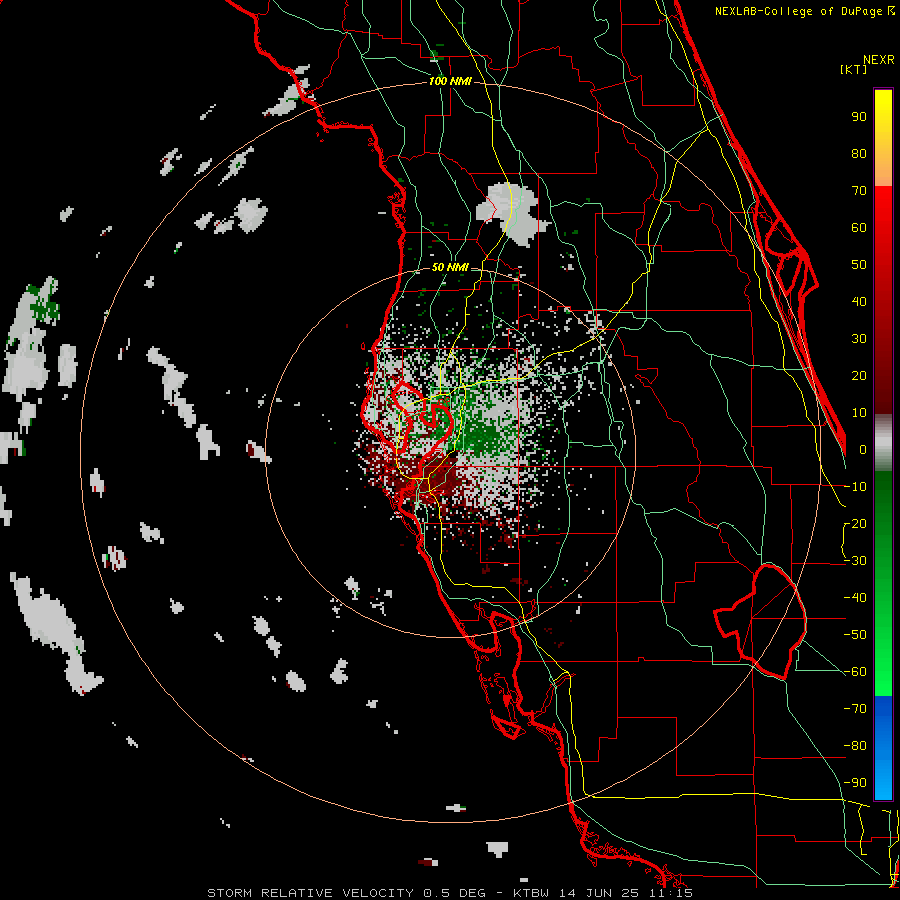Click the 50 value on the scale
Image resolution: width=900 pixels, height=900 pixels.
click(859, 265)
